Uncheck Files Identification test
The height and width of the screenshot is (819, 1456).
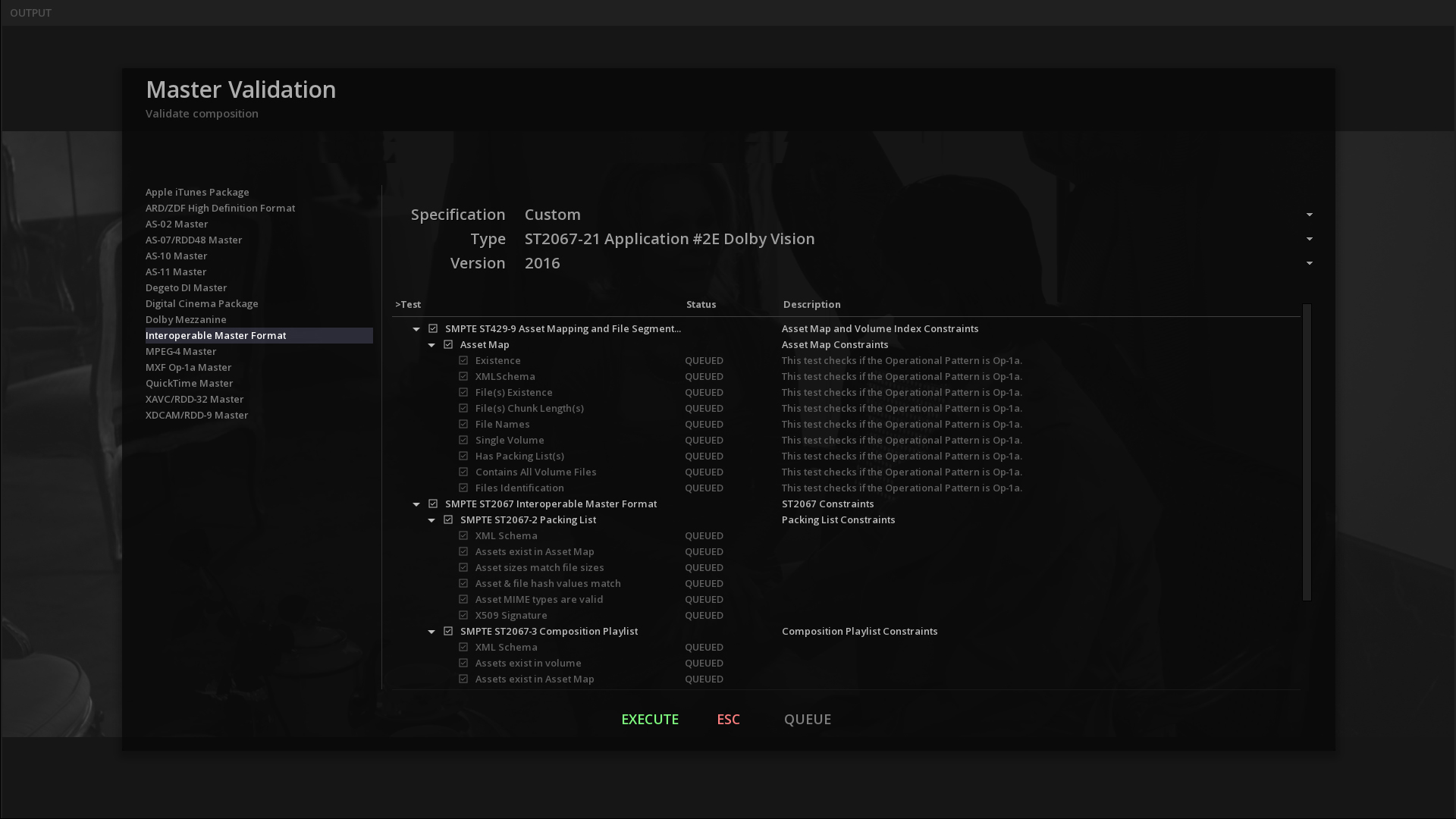463,488
